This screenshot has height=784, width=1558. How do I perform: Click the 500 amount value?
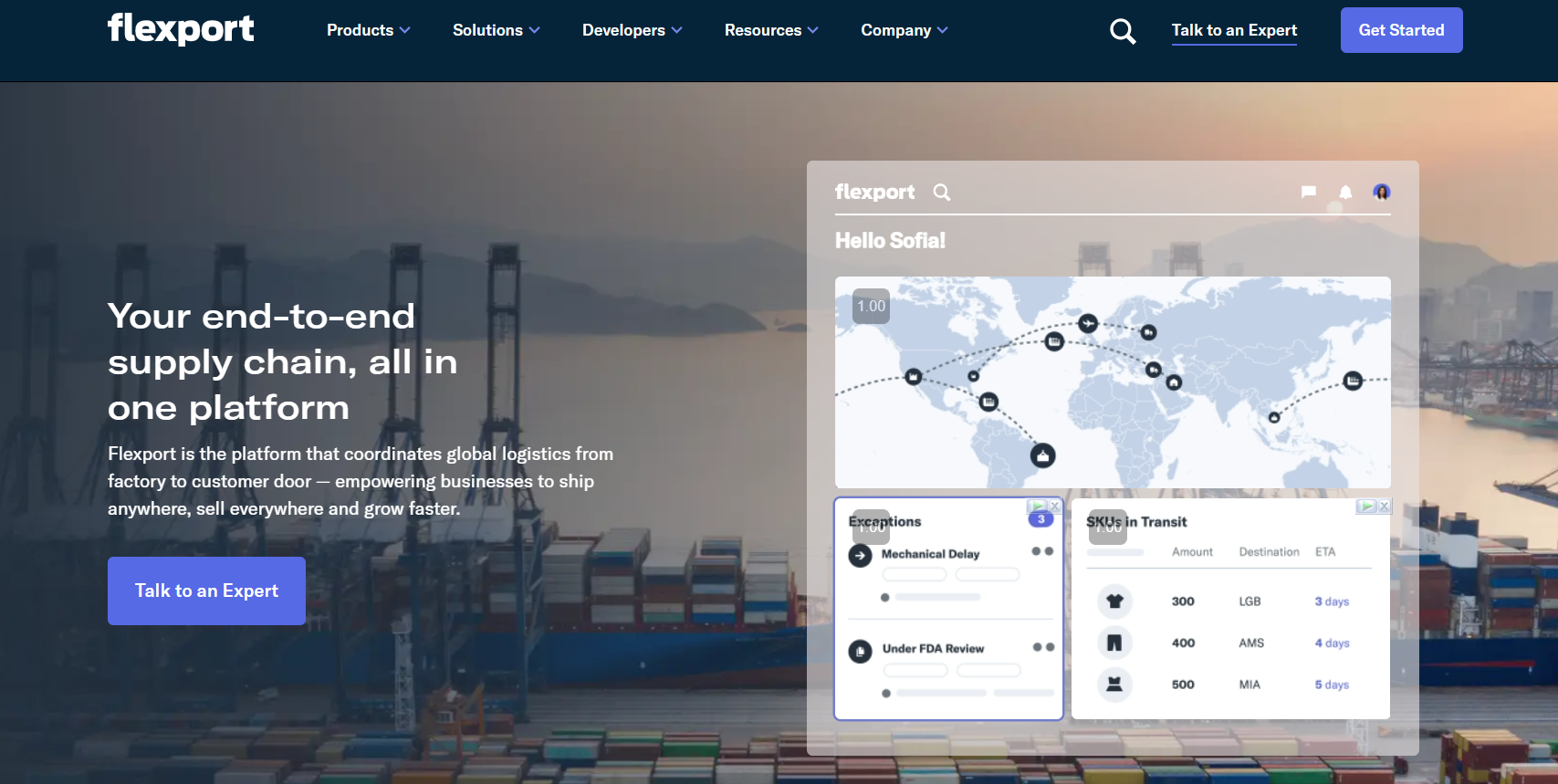1183,685
